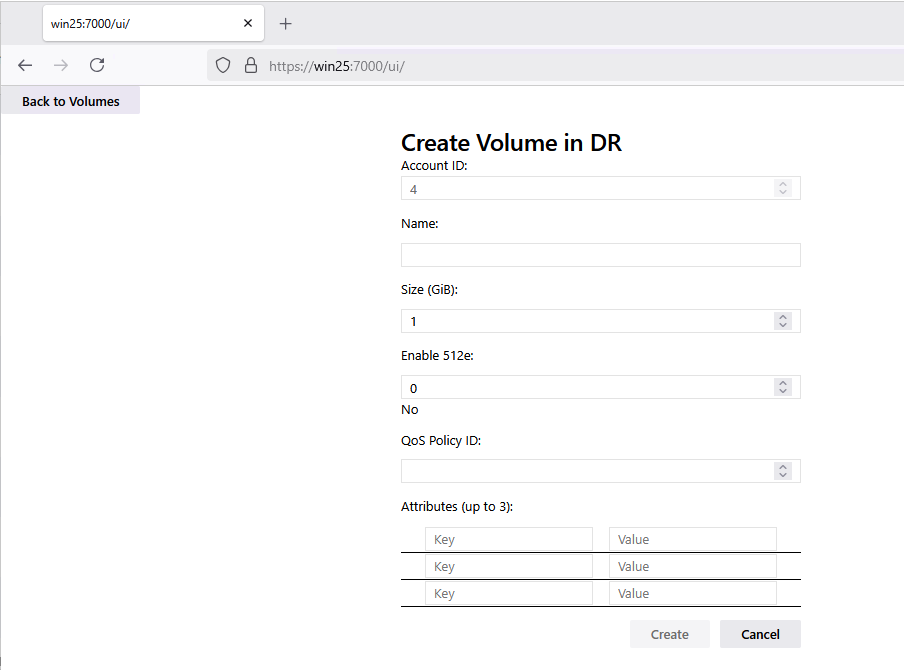Click the second attribute Key field
The width and height of the screenshot is (904, 670).
508,566
